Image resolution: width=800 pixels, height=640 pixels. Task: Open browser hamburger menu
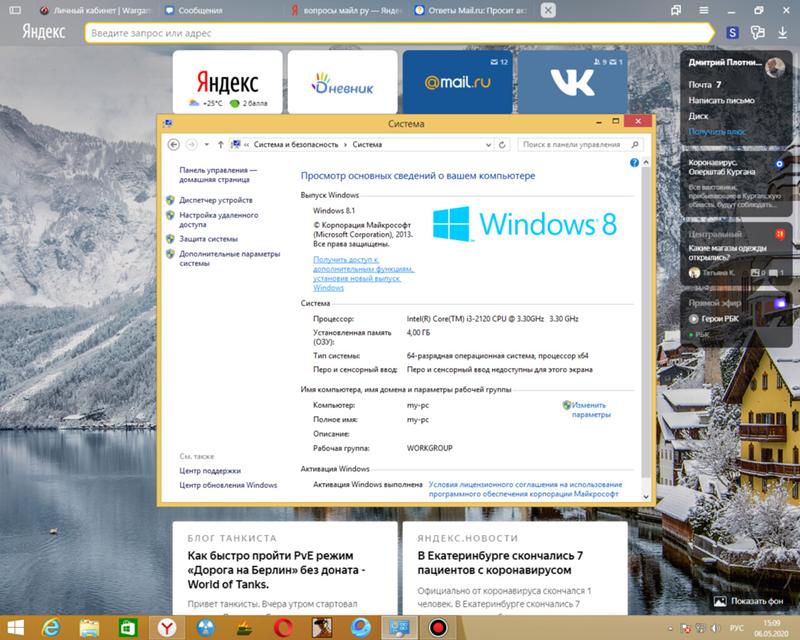point(704,10)
